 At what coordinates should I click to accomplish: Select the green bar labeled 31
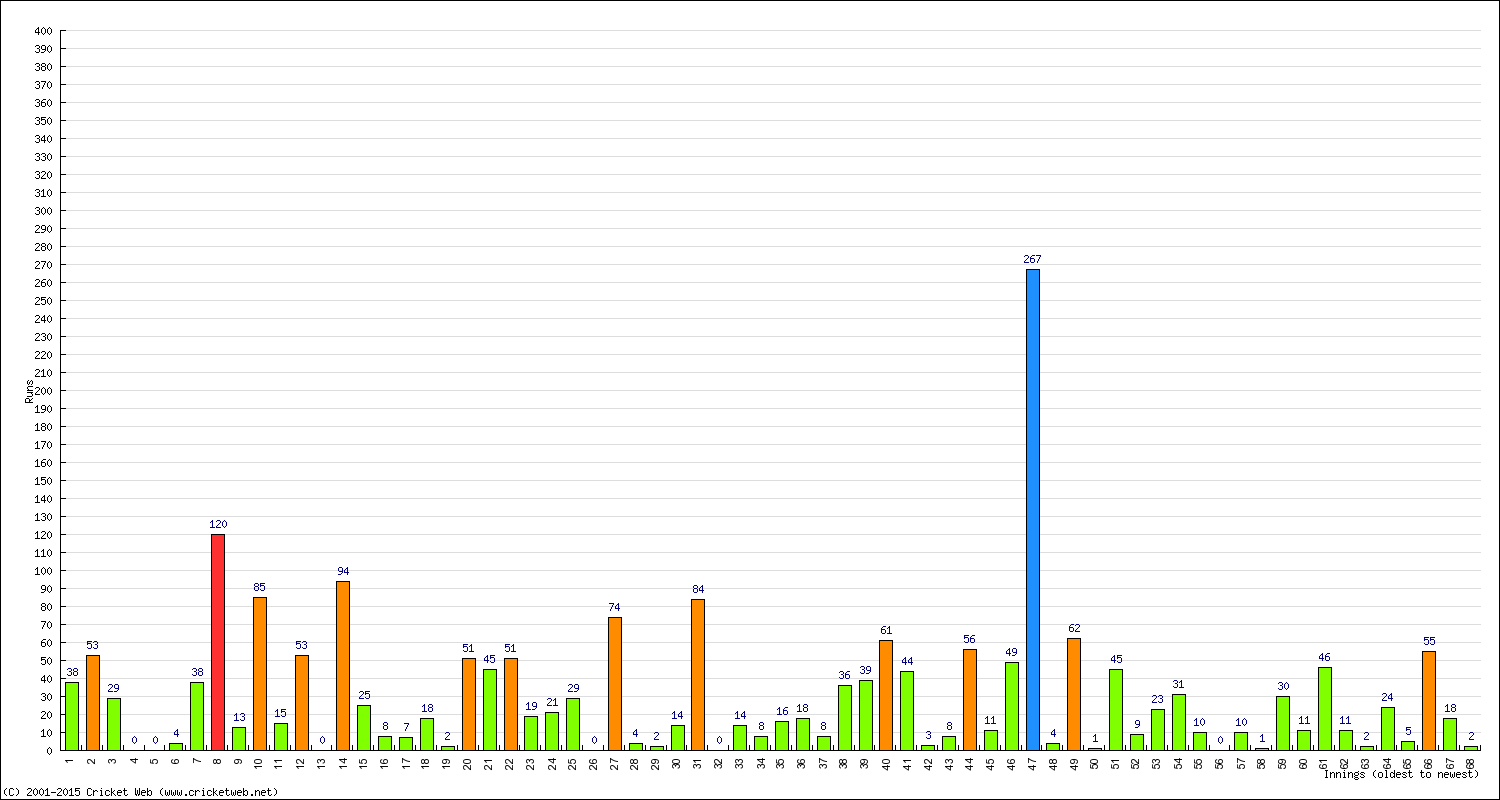coord(1179,722)
